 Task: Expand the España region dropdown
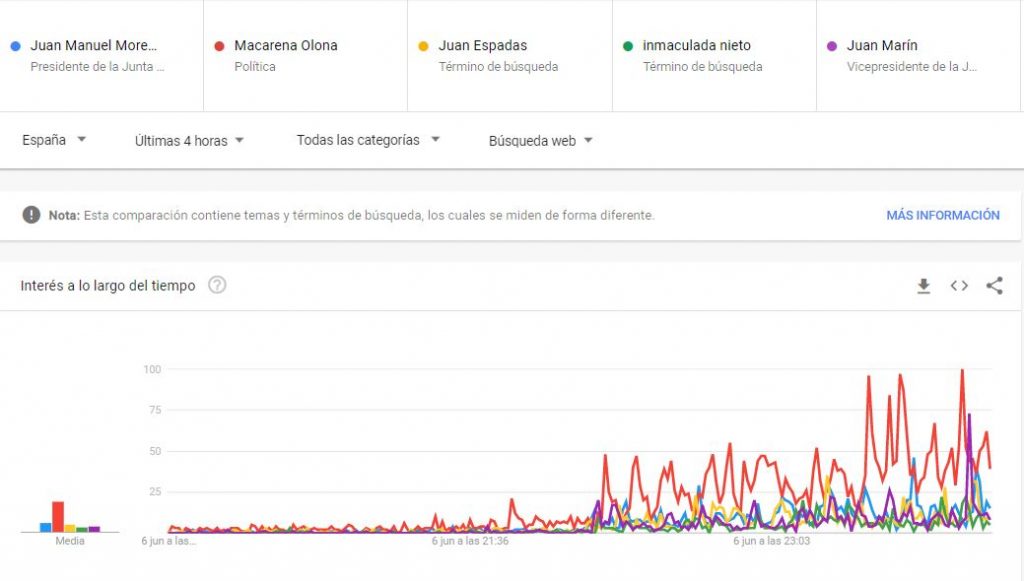click(x=54, y=140)
